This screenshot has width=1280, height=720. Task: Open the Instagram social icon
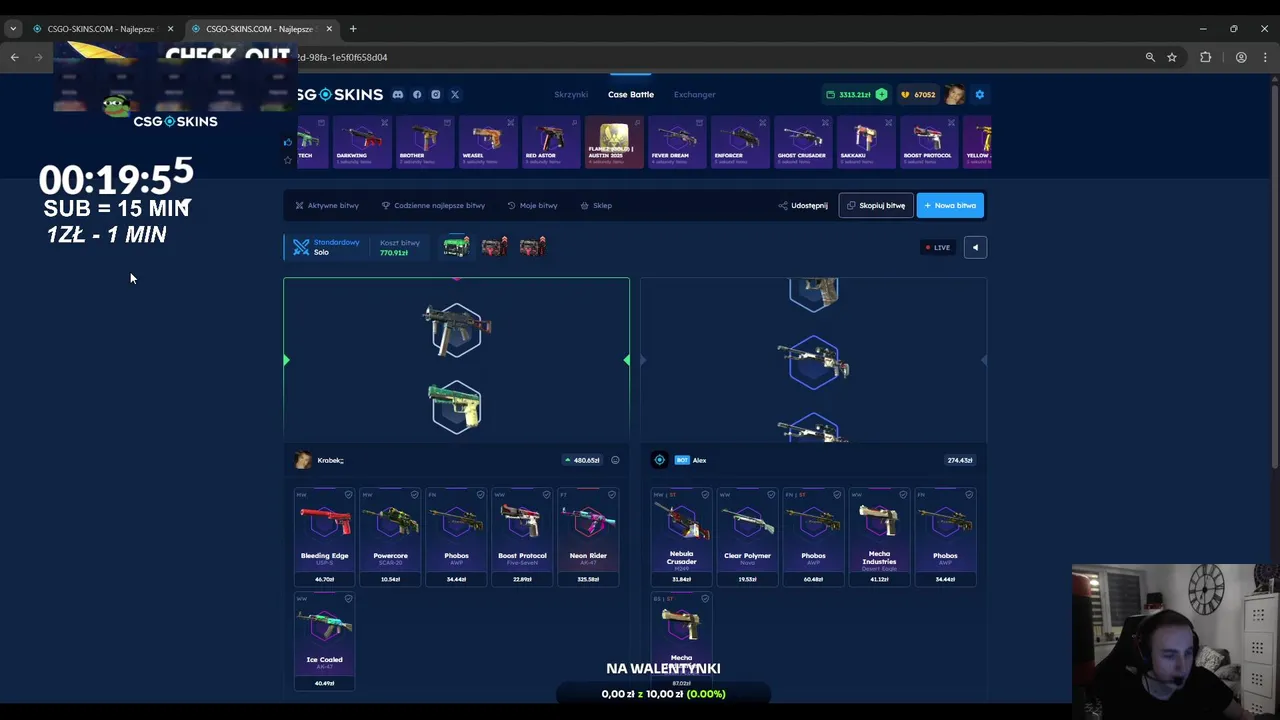tap(436, 94)
